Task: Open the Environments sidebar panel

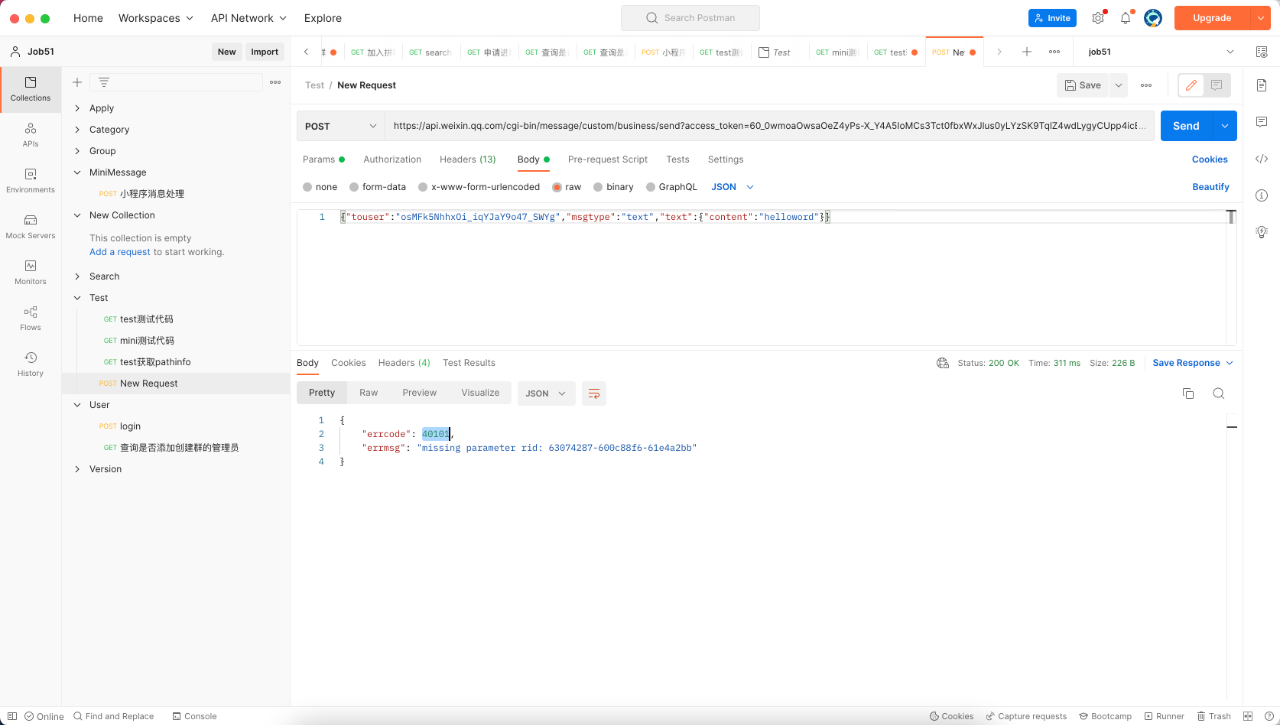Action: coord(30,181)
